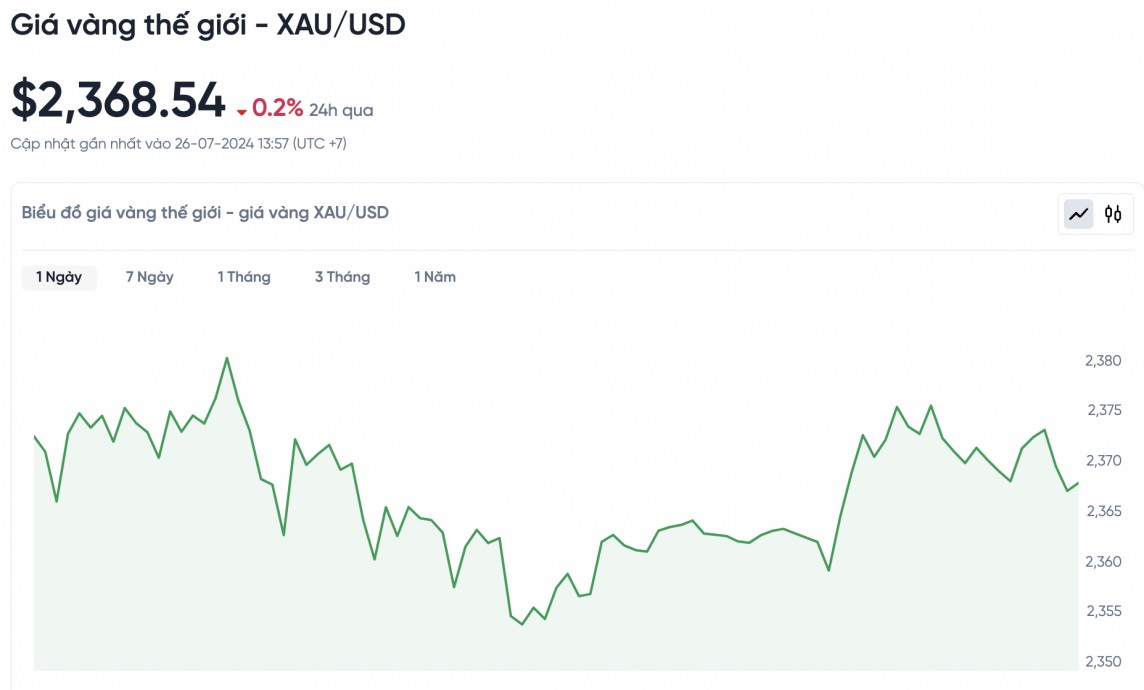Click the 0.2% change percentage
Viewport: 1144px width, 690px height.
click(x=277, y=108)
